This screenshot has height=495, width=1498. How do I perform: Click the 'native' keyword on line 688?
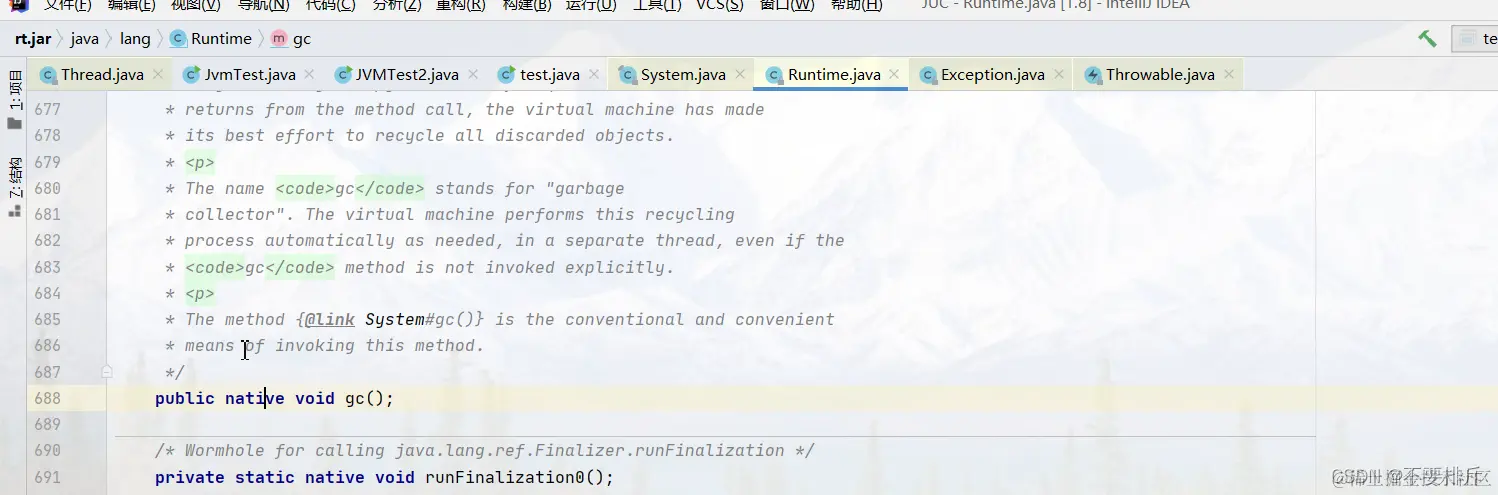tap(255, 398)
